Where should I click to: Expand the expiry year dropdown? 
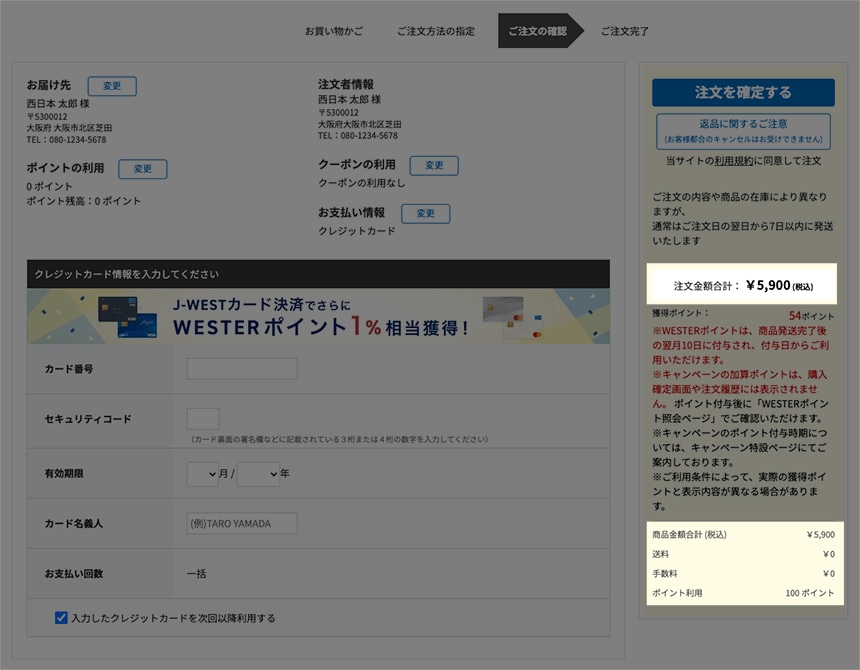[x=258, y=474]
